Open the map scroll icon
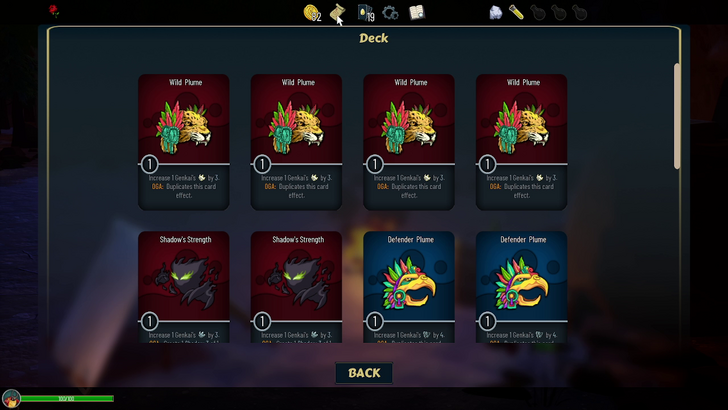Screen dimensions: 728x410 (x=337, y=13)
